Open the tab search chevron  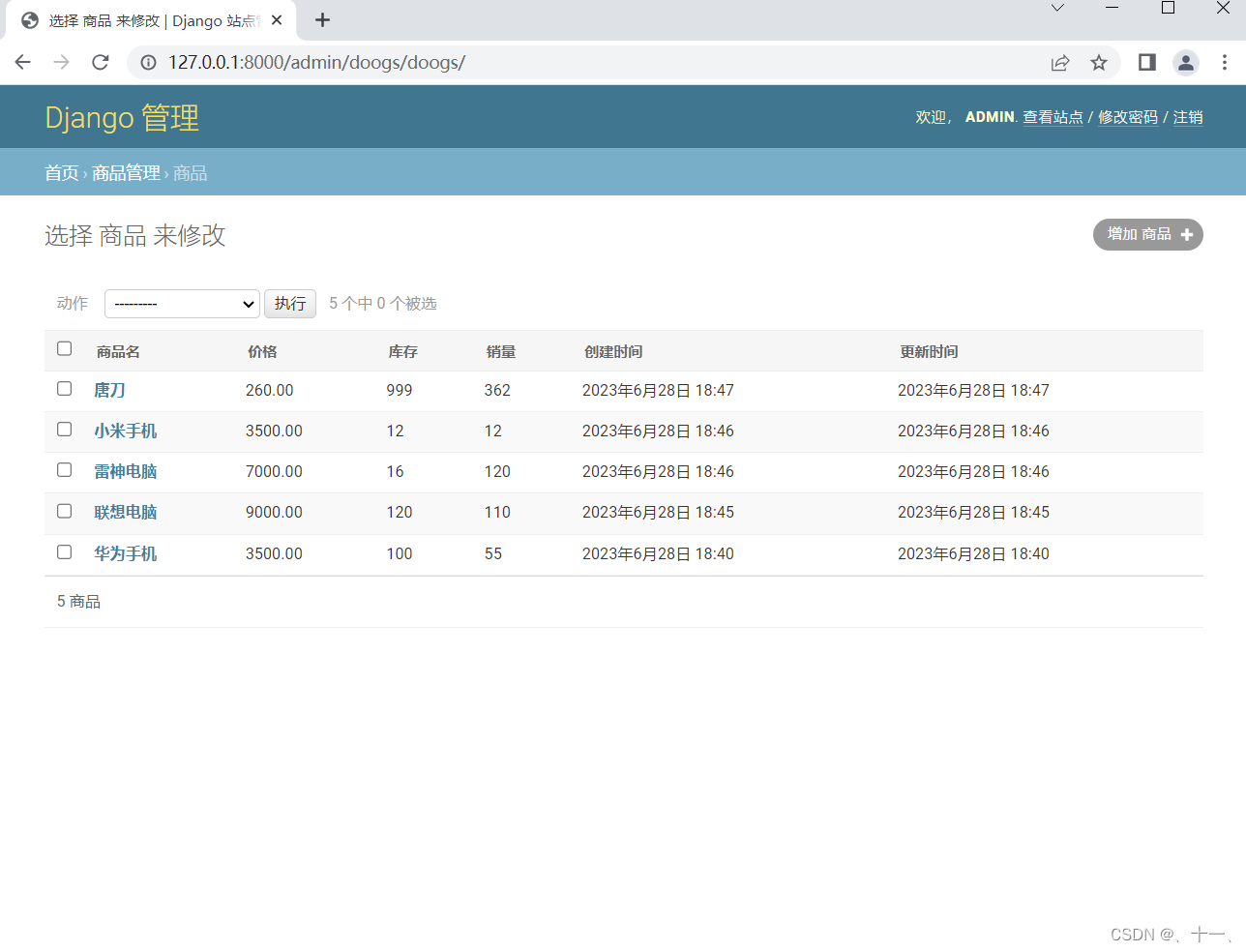(1057, 8)
